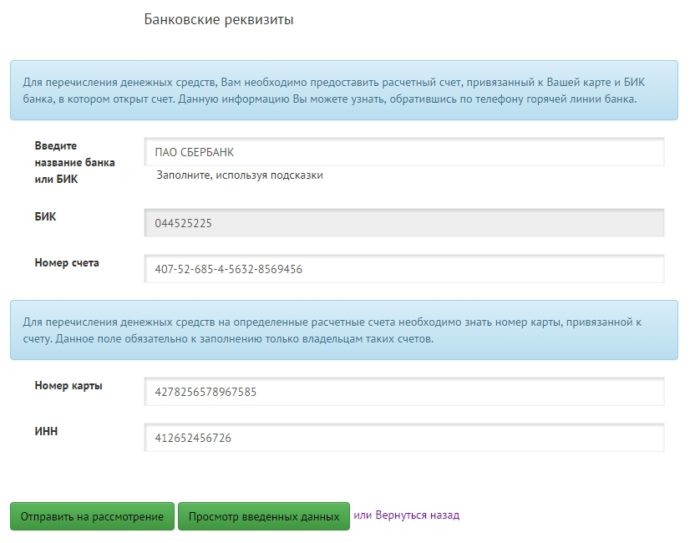Image resolution: width=700 pixels, height=543 pixels.
Task: Open Просмотр введенных данных
Action: point(263,516)
